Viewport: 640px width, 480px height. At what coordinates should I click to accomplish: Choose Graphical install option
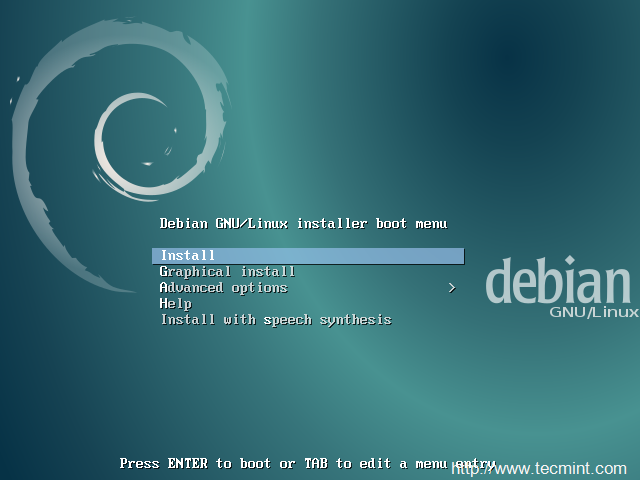click(x=227, y=272)
